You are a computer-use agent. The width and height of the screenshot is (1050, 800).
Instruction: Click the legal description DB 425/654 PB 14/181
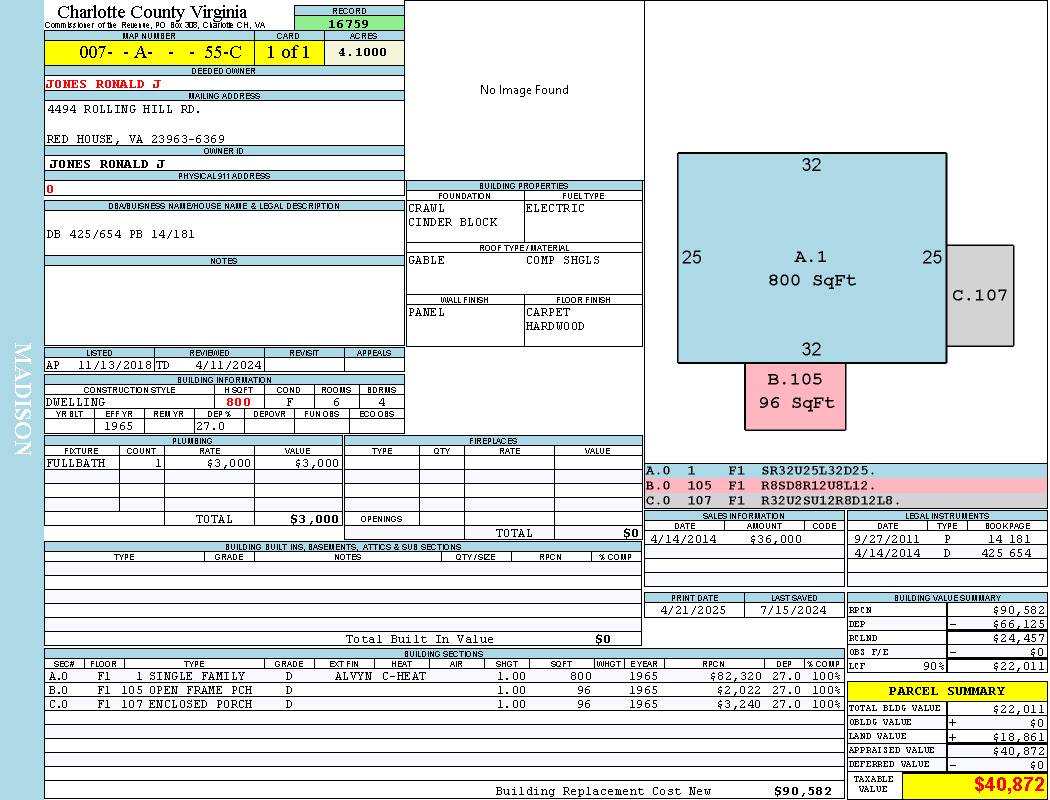pyautogui.click(x=120, y=234)
